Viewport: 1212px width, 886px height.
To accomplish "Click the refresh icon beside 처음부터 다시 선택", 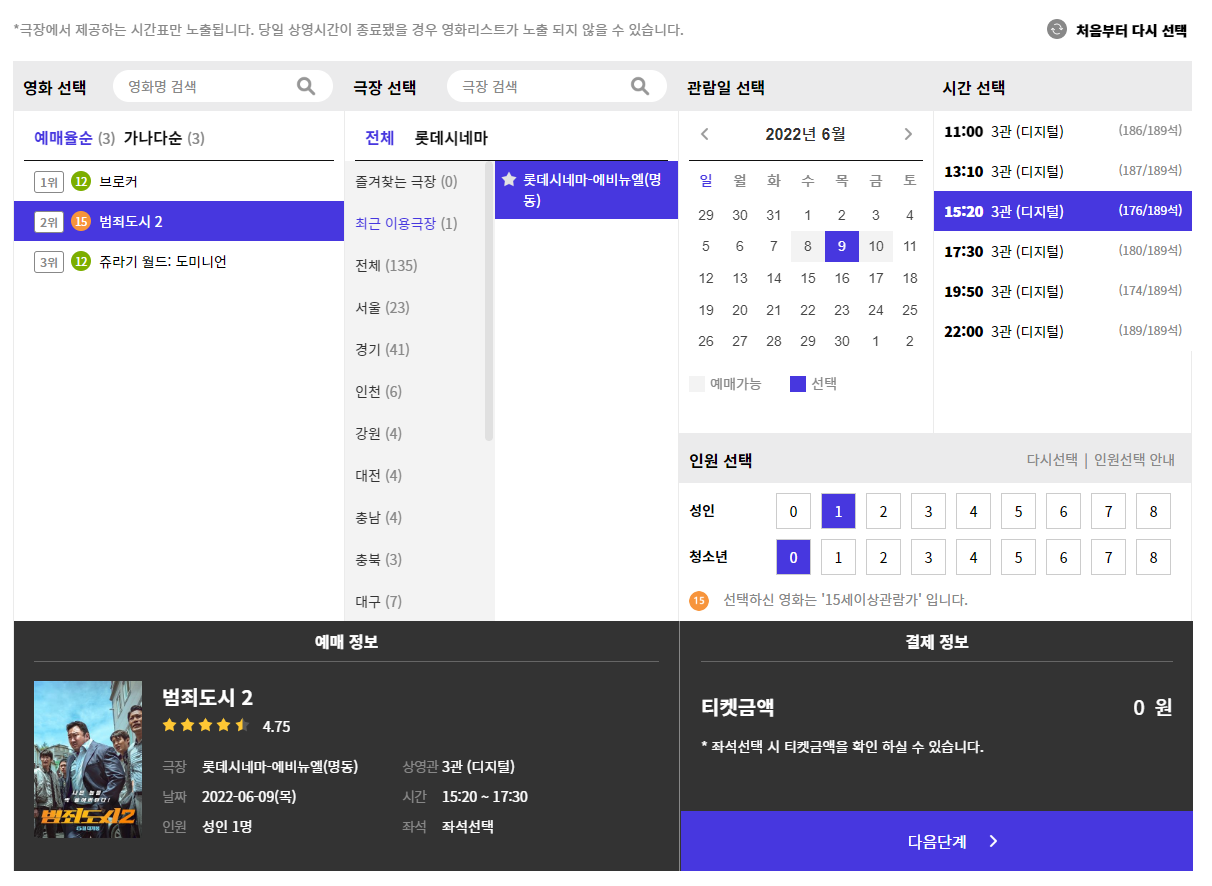I will click(x=1057, y=30).
